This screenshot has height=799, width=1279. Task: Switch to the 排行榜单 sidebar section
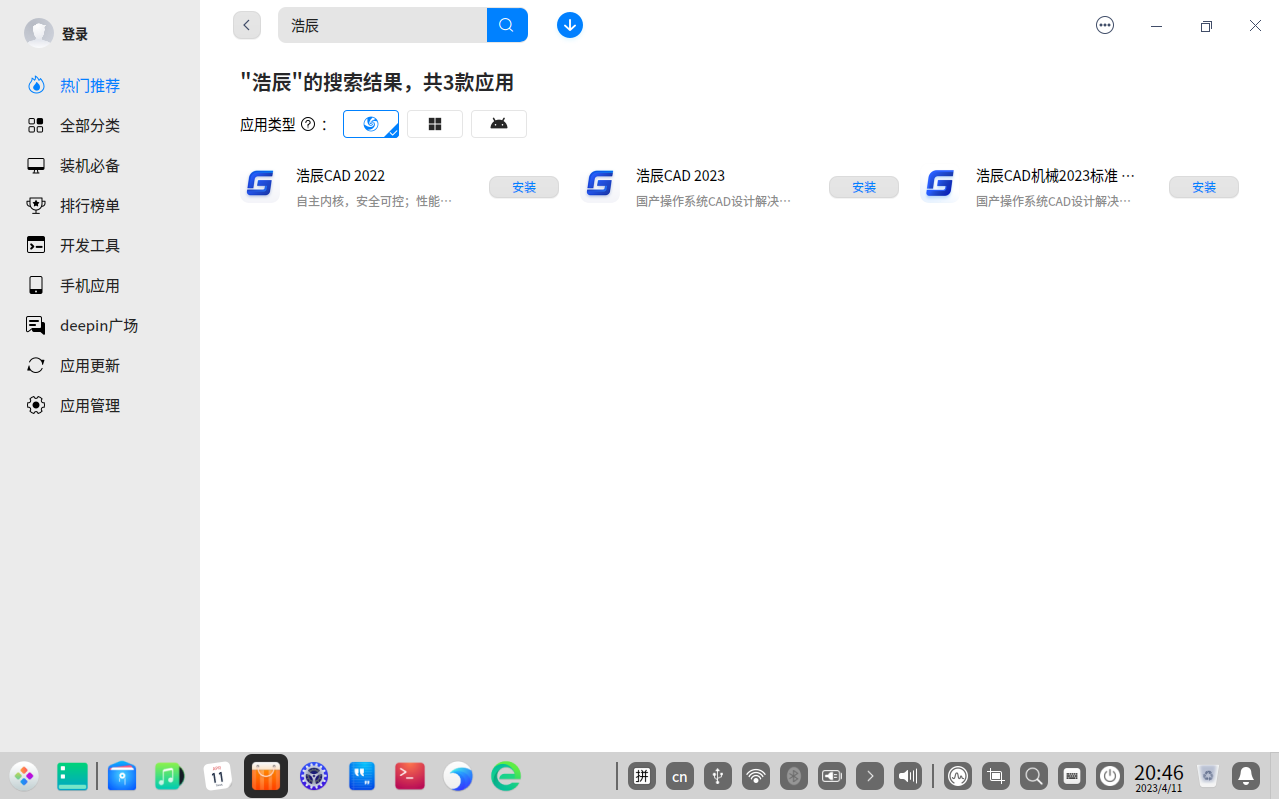pos(88,205)
